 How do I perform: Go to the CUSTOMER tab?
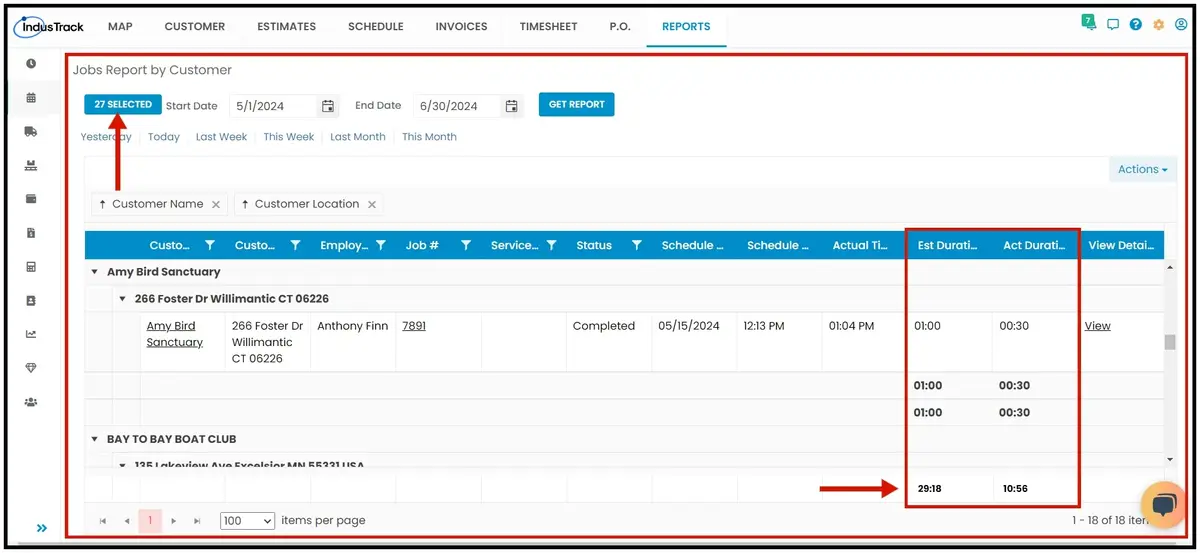pos(195,26)
